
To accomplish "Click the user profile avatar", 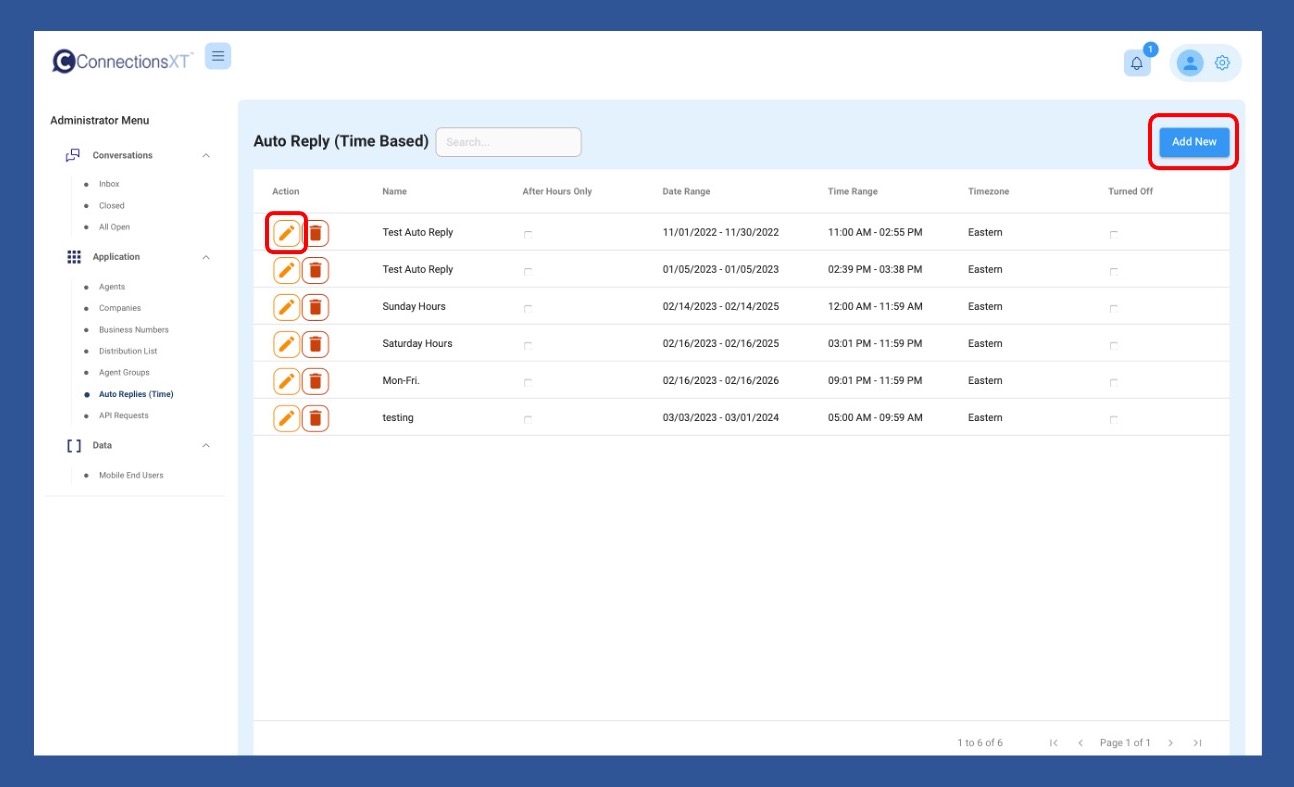I will [x=1190, y=63].
